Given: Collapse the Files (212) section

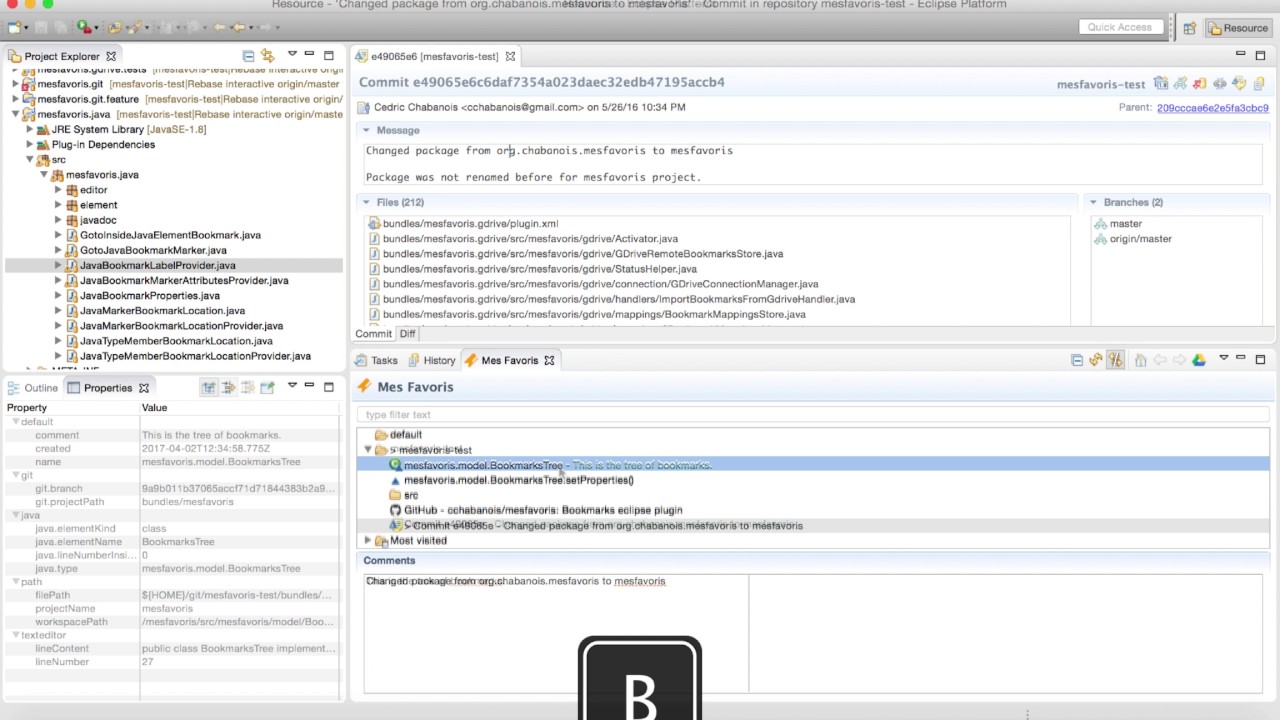Looking at the screenshot, I should 366,202.
